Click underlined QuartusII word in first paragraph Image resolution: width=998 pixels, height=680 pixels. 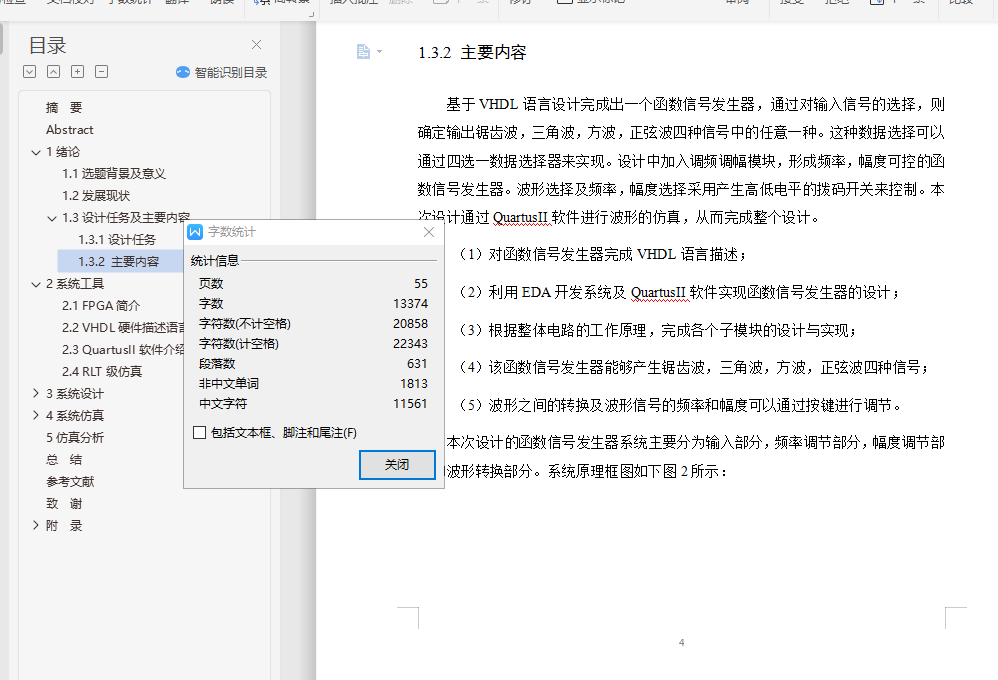click(521, 218)
